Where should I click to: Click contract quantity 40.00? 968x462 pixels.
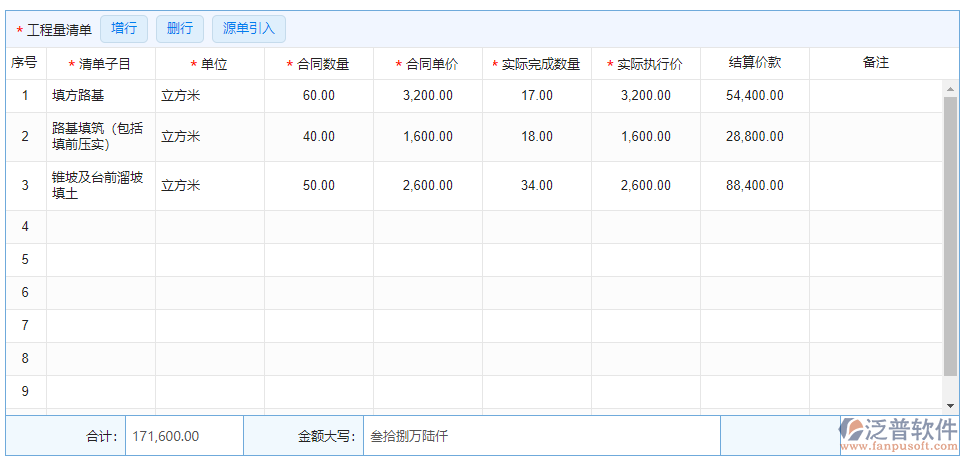(x=319, y=136)
